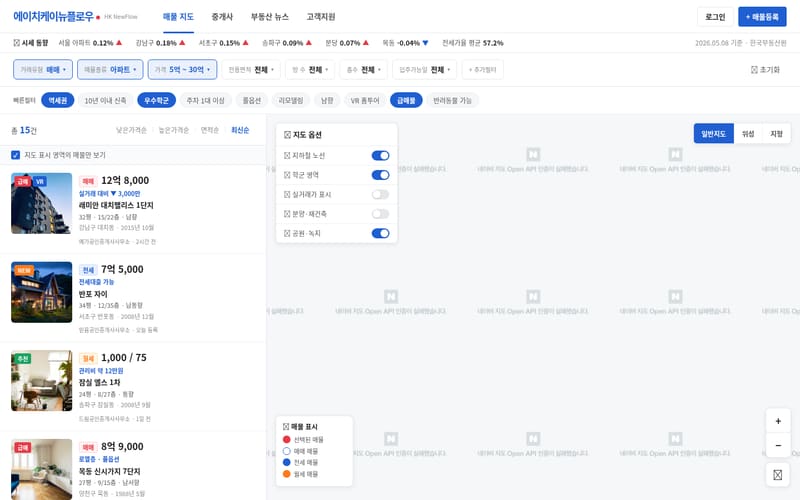Click the 급매 badge on 래미안 대치팰리스 photo
800x500 pixels.
[x=22, y=181]
